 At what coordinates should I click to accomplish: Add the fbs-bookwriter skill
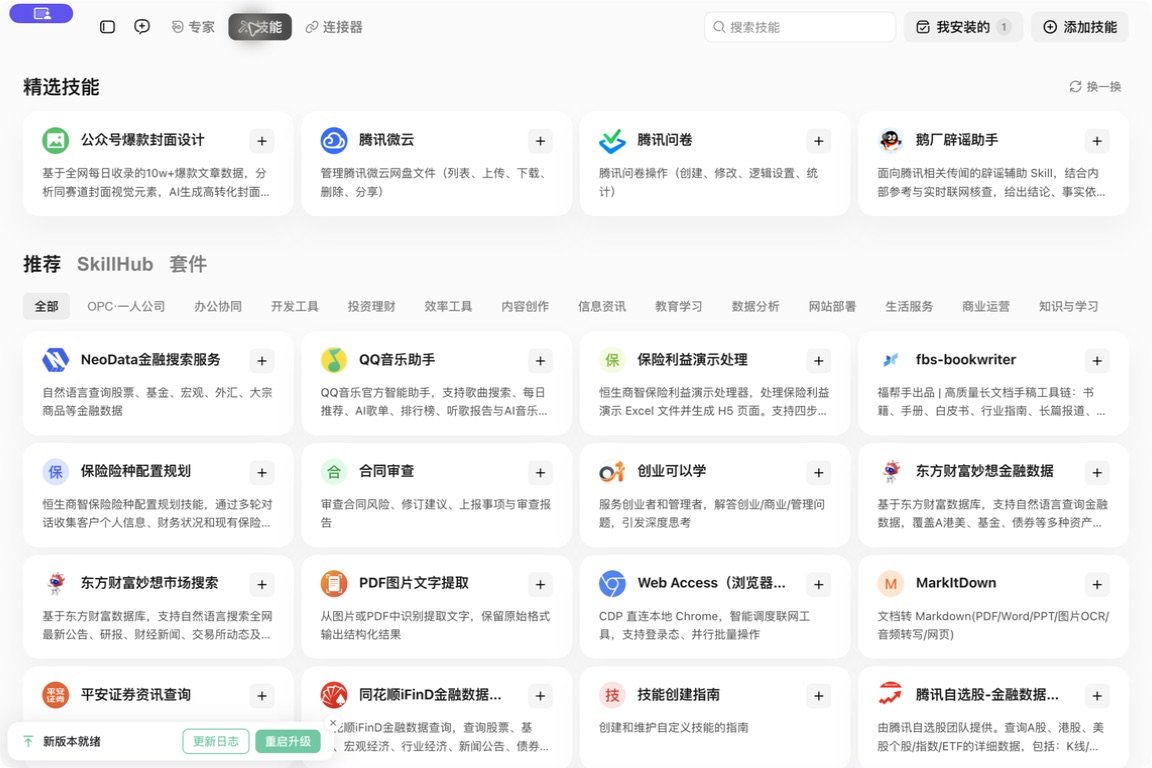1097,361
